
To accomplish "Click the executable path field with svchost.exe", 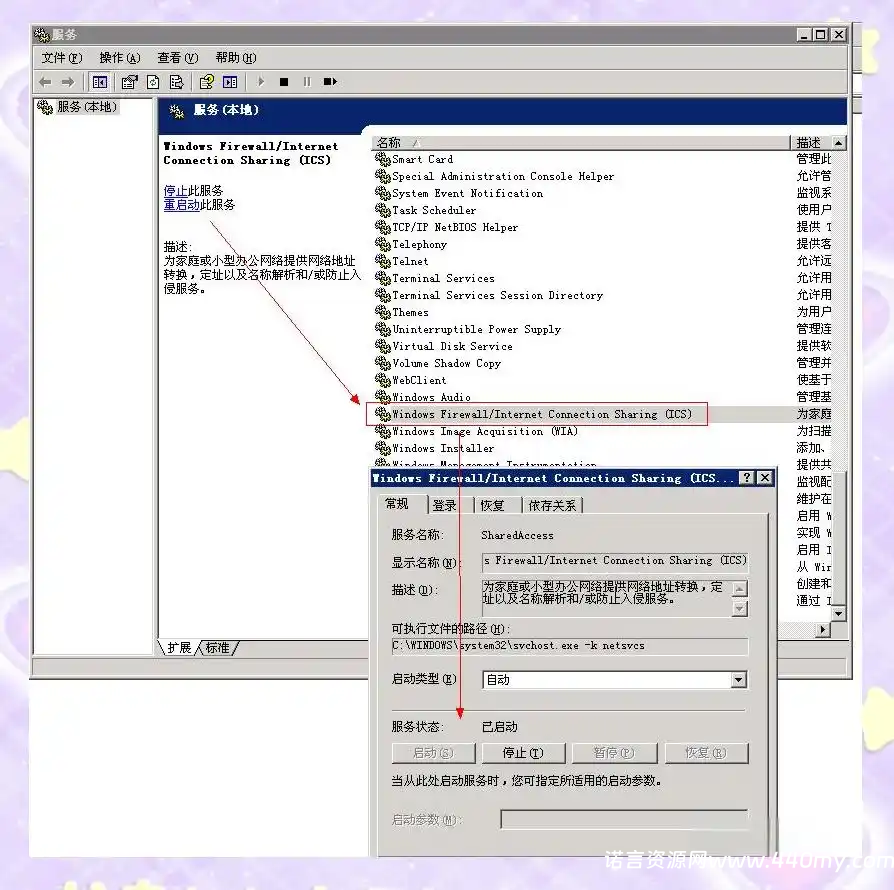I will pyautogui.click(x=570, y=646).
